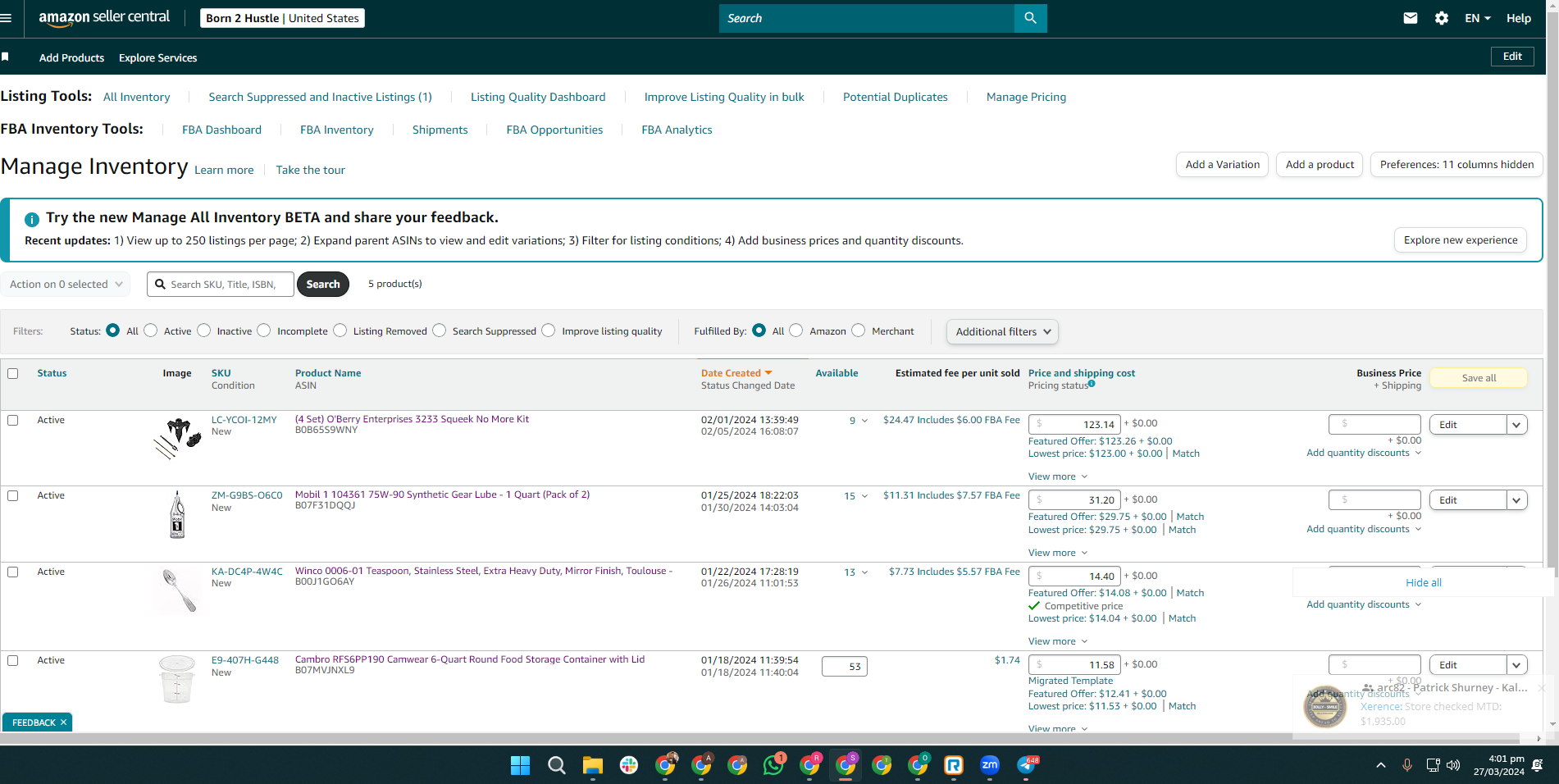Check the box for SKU KA-DC4P-4W4C
The height and width of the screenshot is (784, 1559).
point(12,572)
